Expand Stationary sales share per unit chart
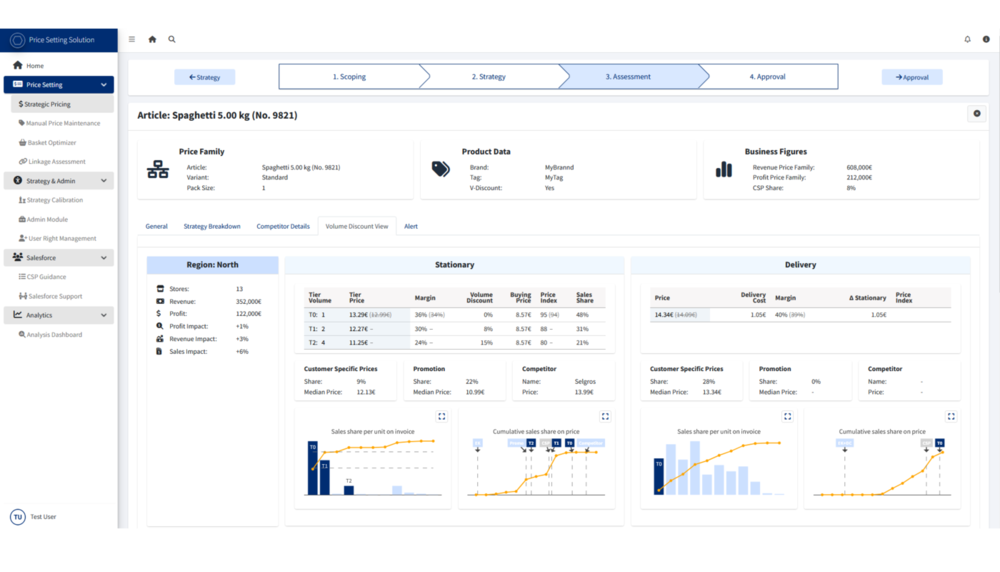The height and width of the screenshot is (572, 1000). click(441, 416)
